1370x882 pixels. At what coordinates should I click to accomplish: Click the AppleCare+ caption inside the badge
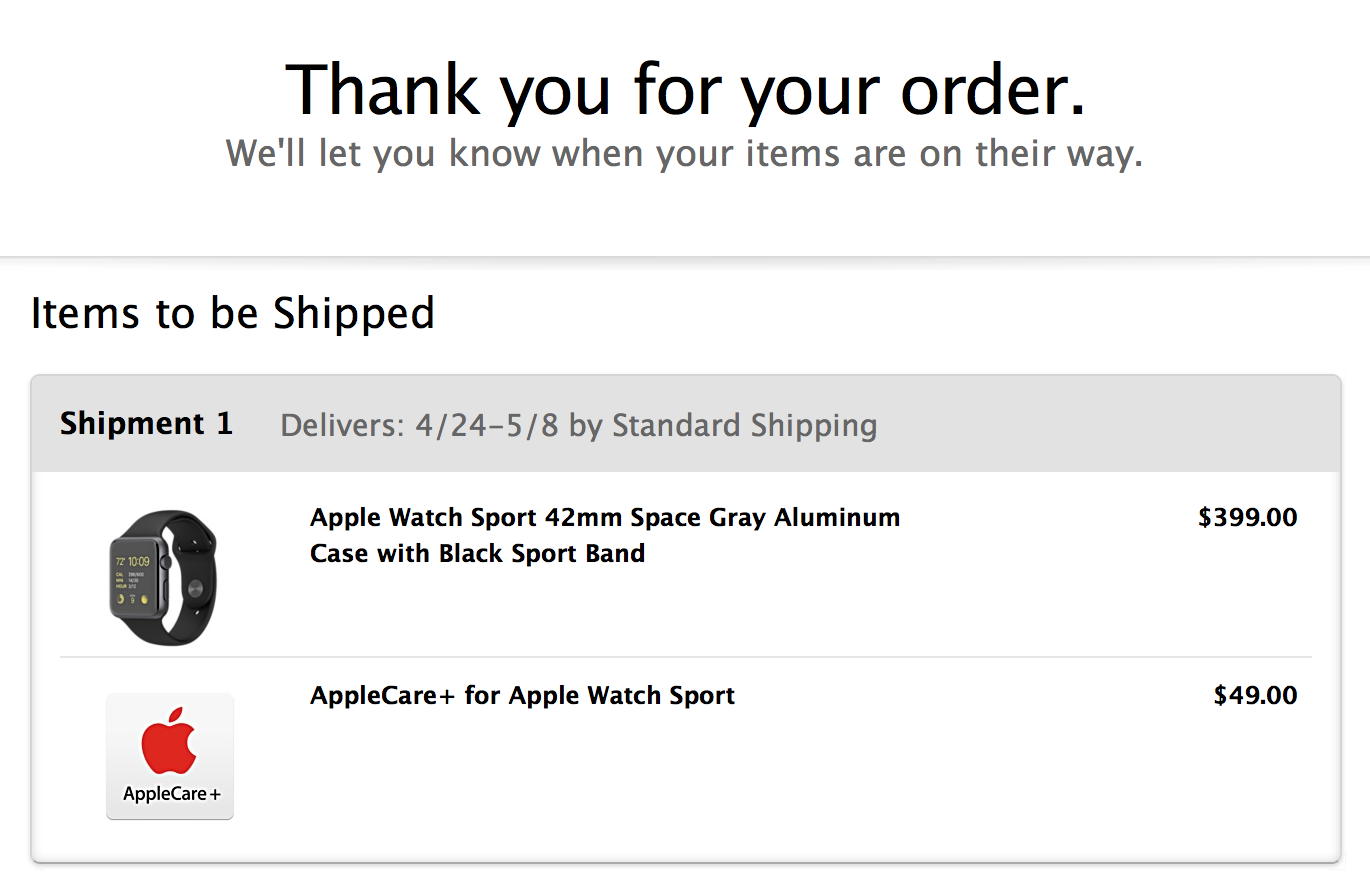171,795
